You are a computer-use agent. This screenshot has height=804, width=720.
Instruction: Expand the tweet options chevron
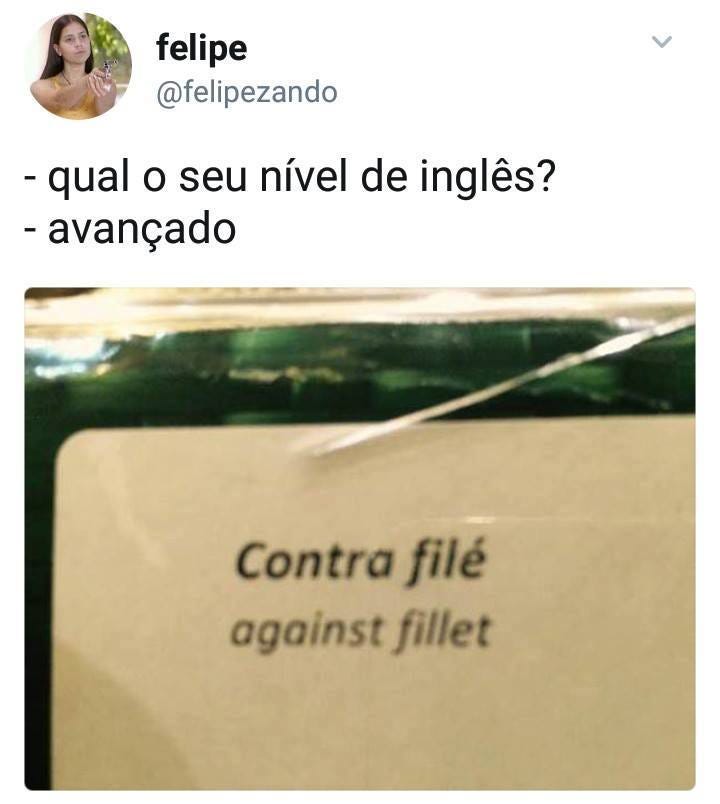pyautogui.click(x=662, y=42)
